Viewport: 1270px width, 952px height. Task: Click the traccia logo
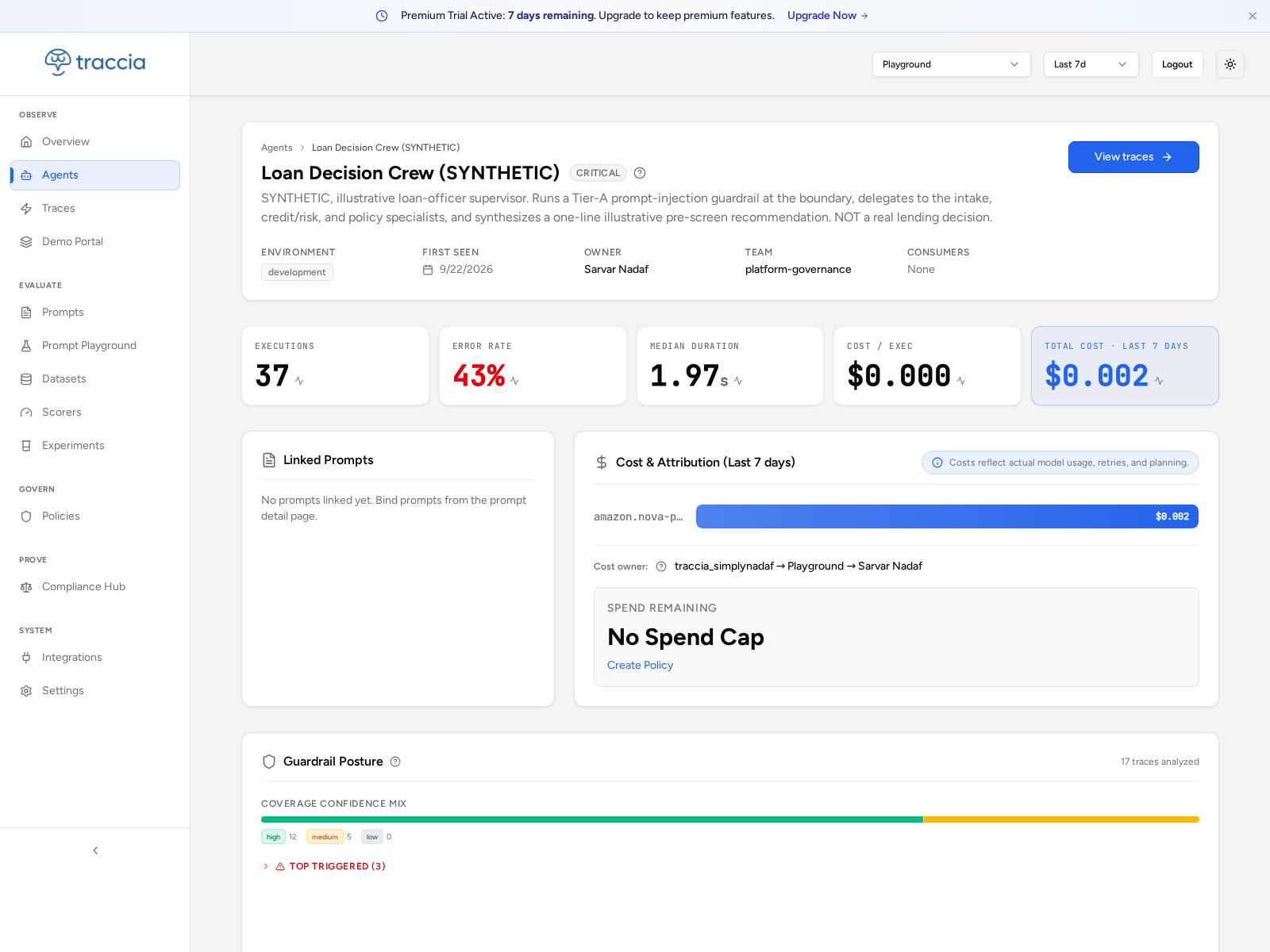point(95,62)
